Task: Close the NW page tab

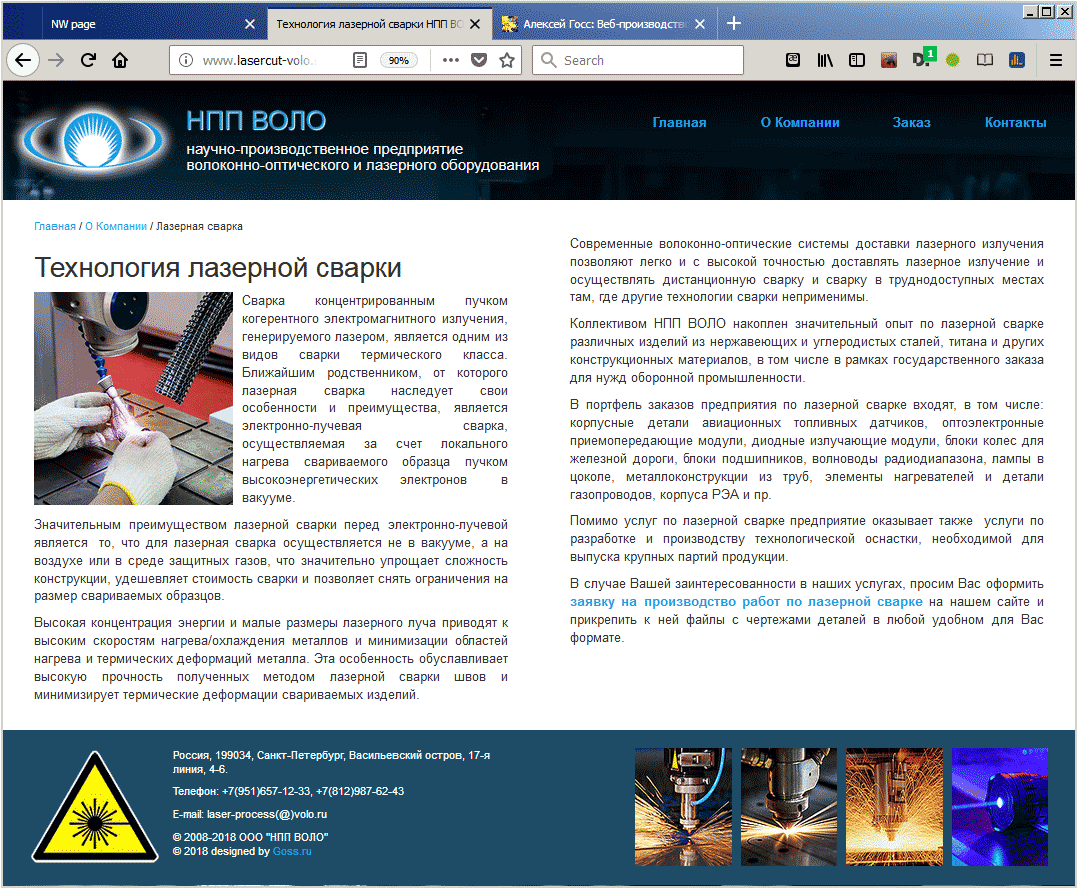Action: pyautogui.click(x=250, y=24)
